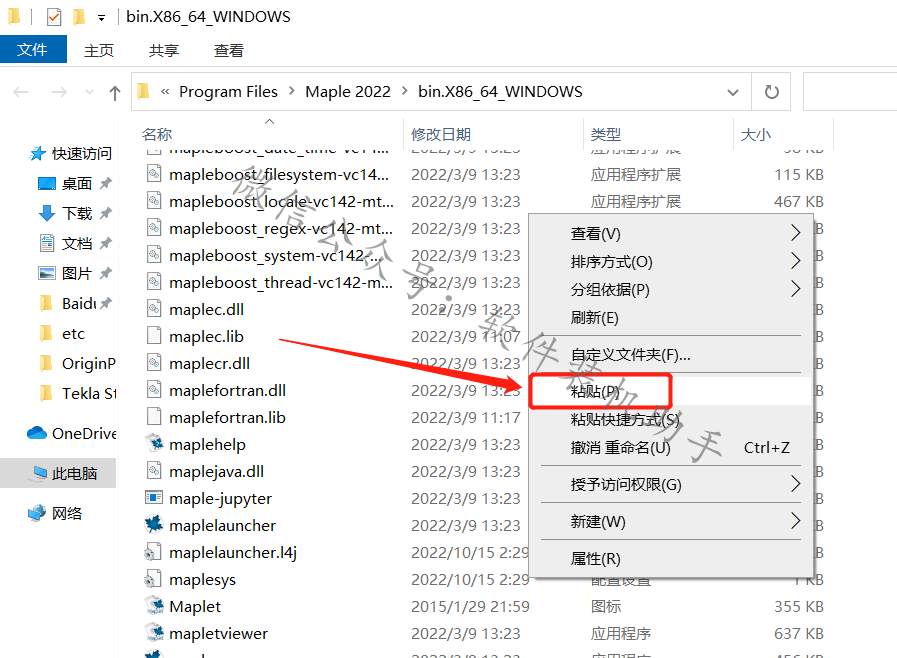Show hidden breadcrumb path with double chevron

(x=165, y=92)
